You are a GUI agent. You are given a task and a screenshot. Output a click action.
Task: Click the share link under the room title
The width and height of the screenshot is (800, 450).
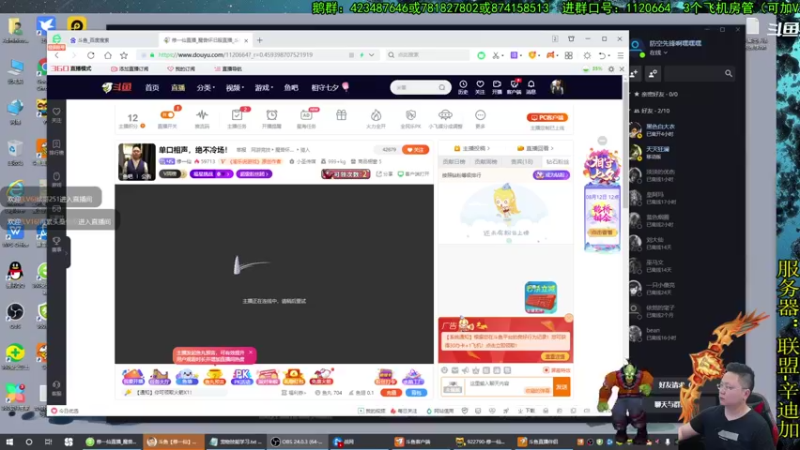click(x=385, y=174)
